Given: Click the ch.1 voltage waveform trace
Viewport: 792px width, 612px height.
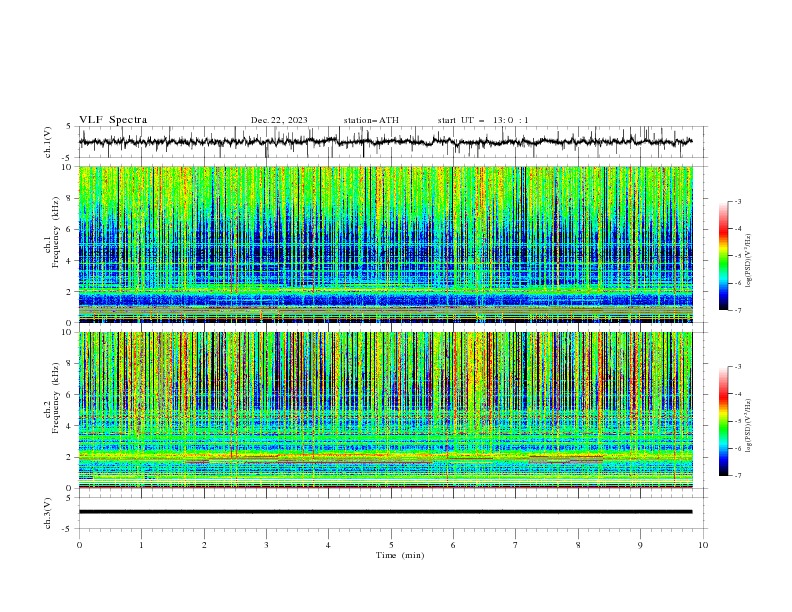Looking at the screenshot, I should click(385, 142).
